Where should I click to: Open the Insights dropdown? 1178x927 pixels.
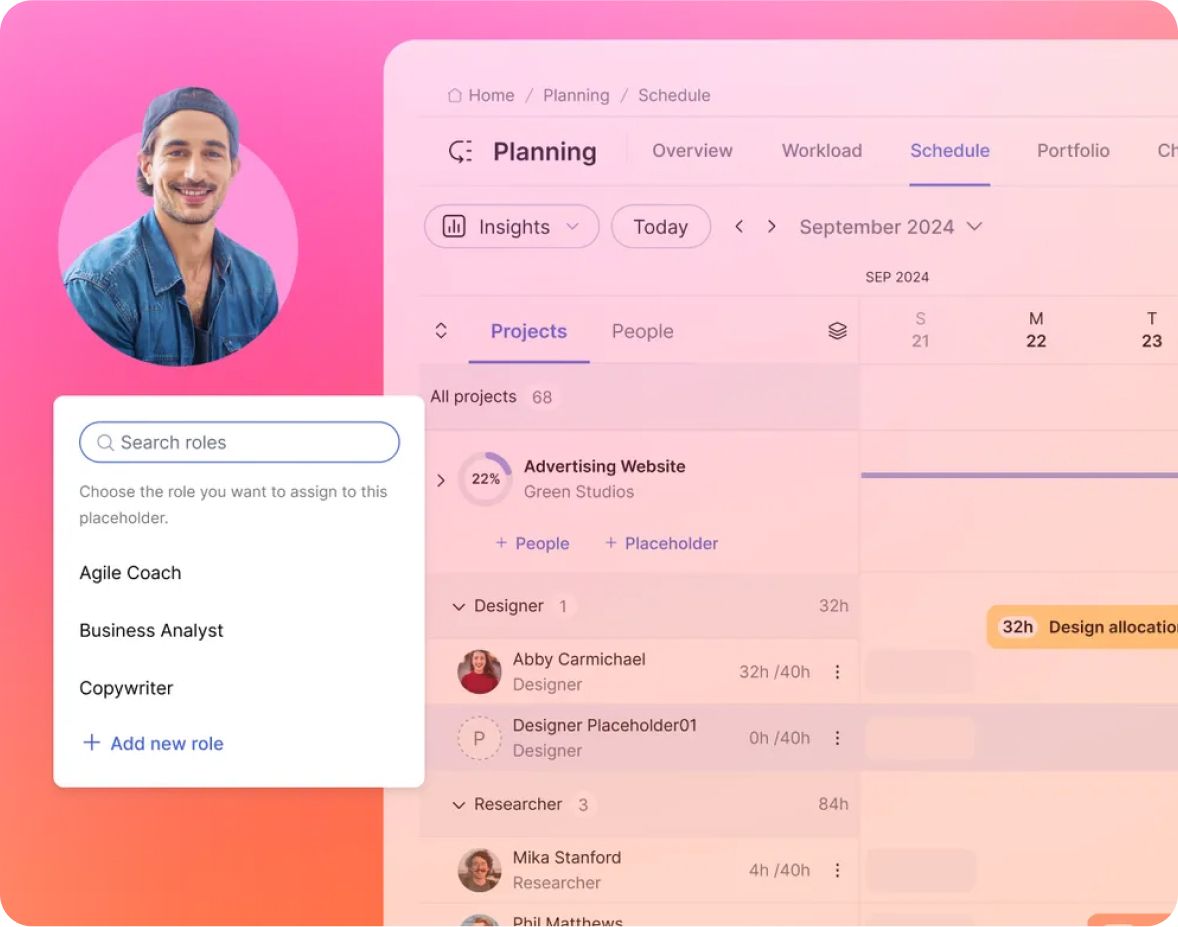[512, 226]
